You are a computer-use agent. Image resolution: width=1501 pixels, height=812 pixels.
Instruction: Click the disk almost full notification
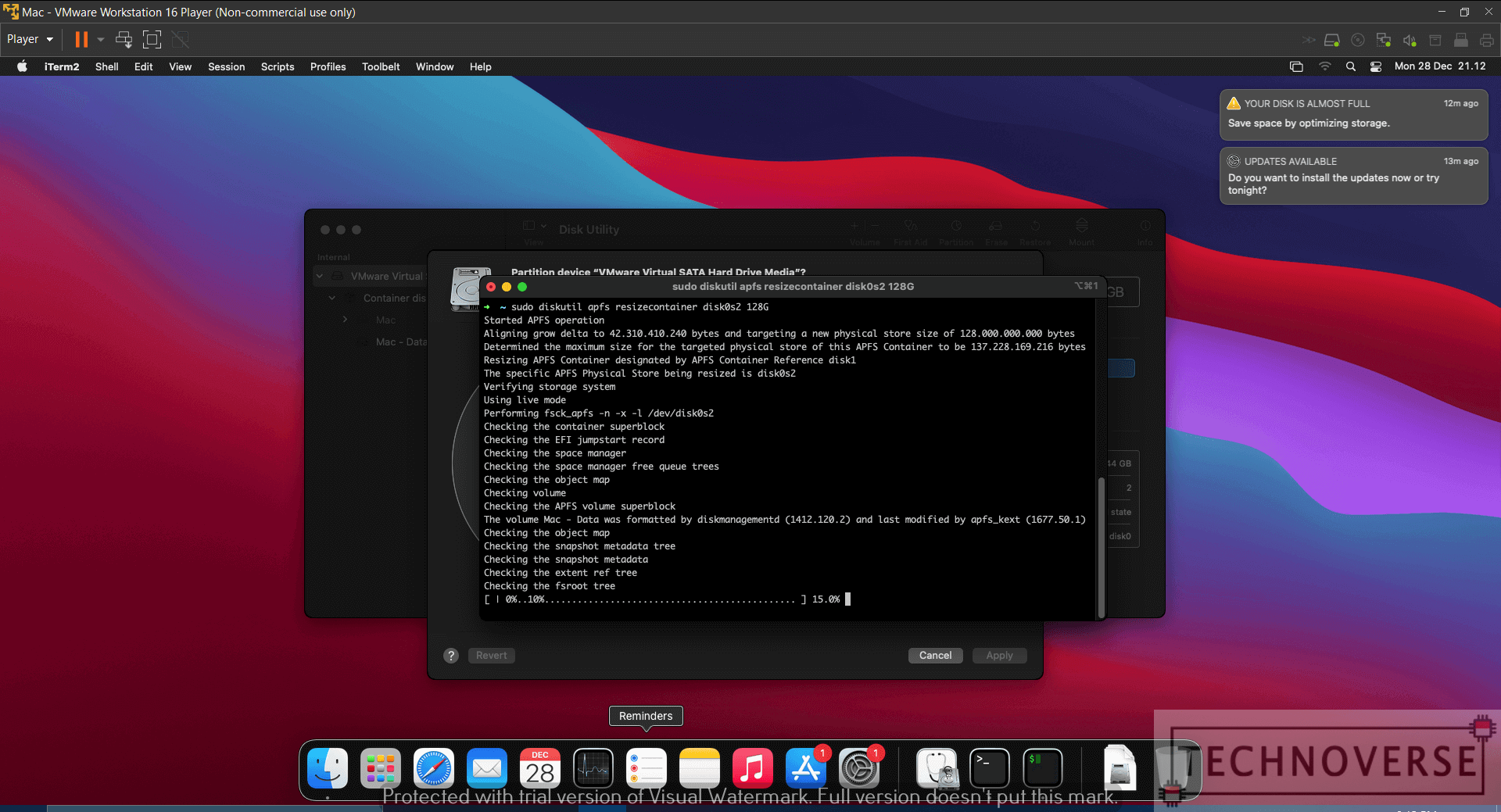[1353, 114]
